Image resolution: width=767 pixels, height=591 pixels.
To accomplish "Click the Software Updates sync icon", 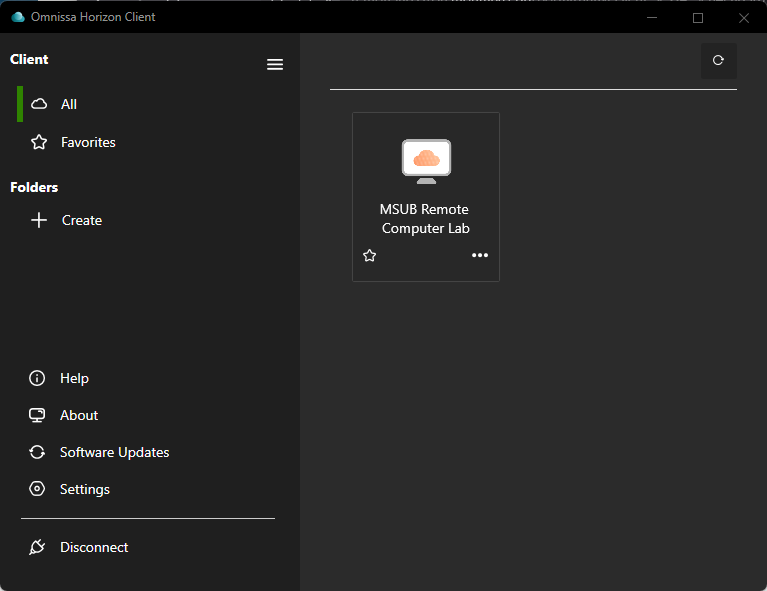I will (38, 452).
